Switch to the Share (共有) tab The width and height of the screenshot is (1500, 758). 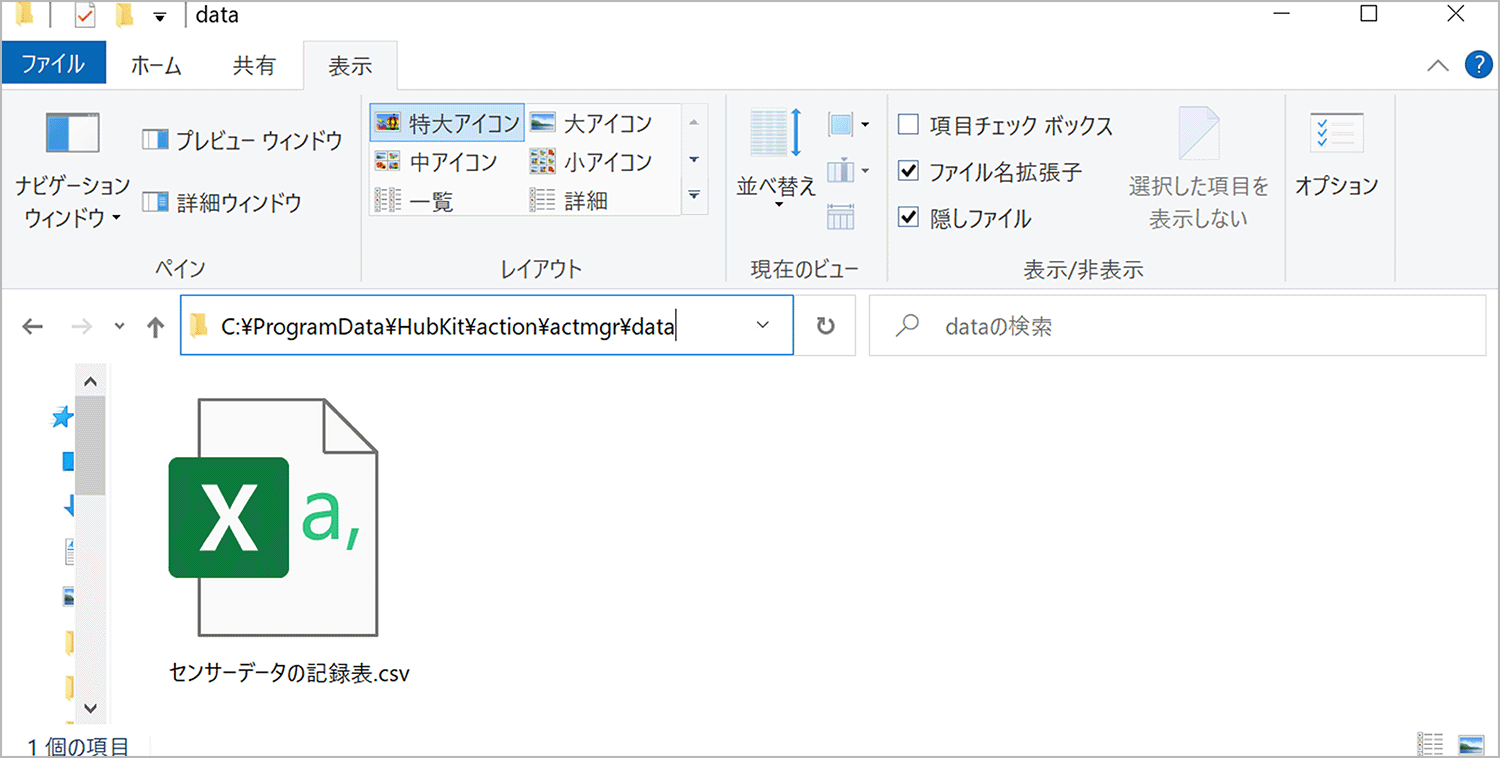pyautogui.click(x=254, y=66)
